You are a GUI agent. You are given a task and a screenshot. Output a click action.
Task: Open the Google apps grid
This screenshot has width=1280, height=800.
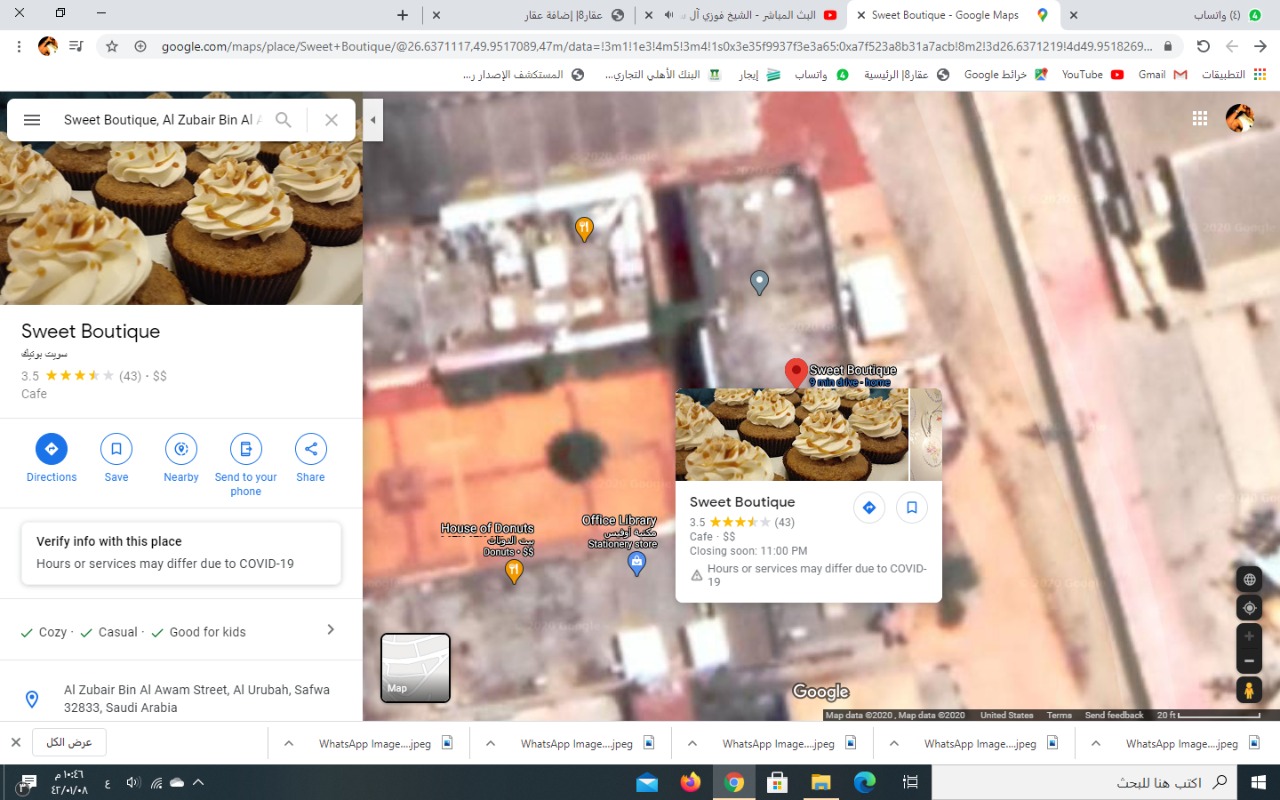(1199, 118)
